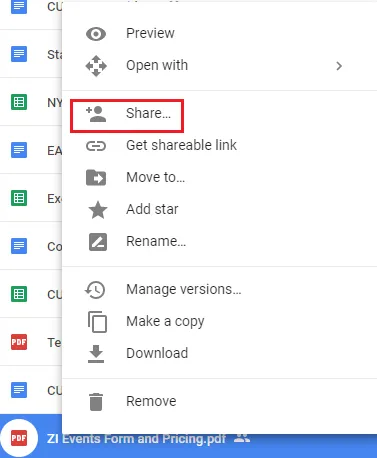Click the Manage versions history icon

point(95,290)
